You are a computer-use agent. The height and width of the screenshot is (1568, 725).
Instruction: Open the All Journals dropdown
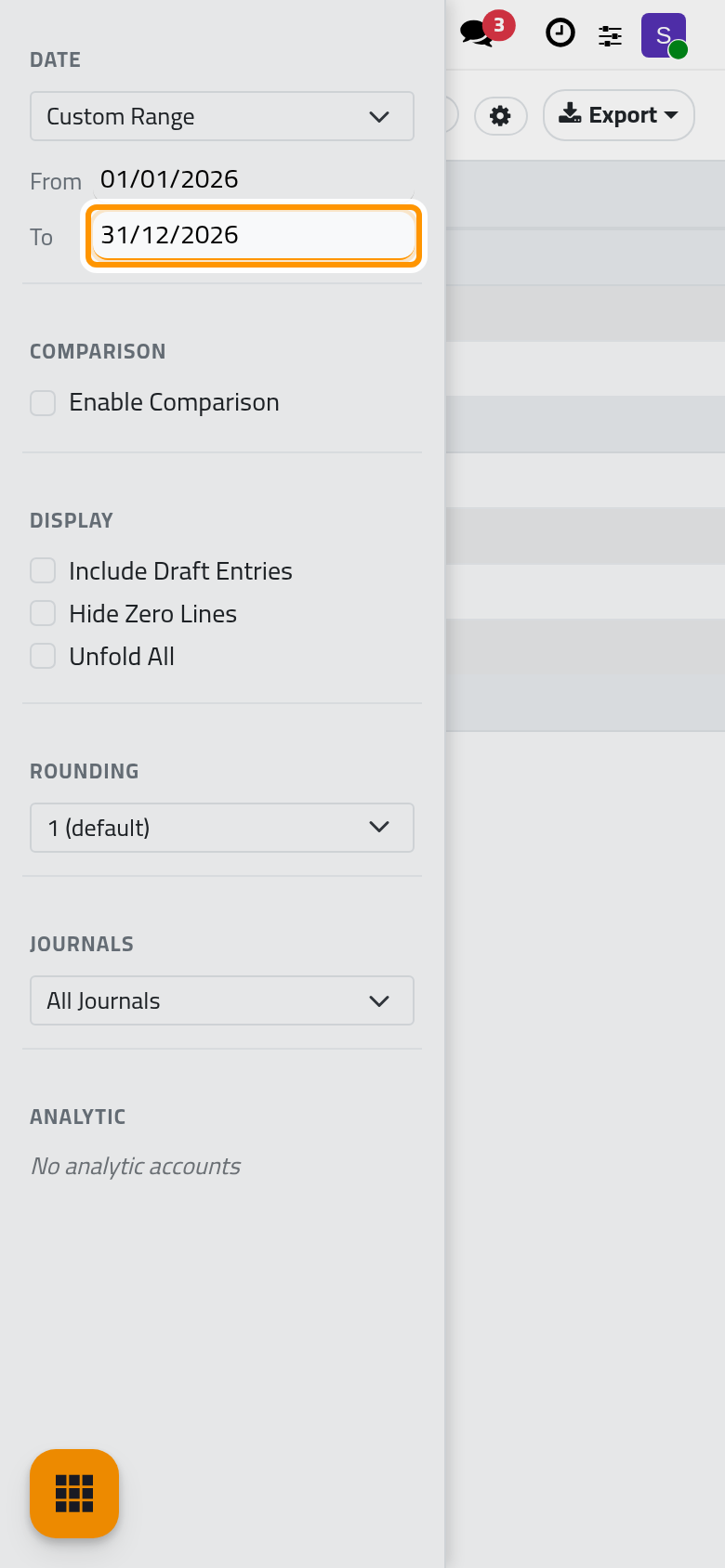click(222, 1000)
